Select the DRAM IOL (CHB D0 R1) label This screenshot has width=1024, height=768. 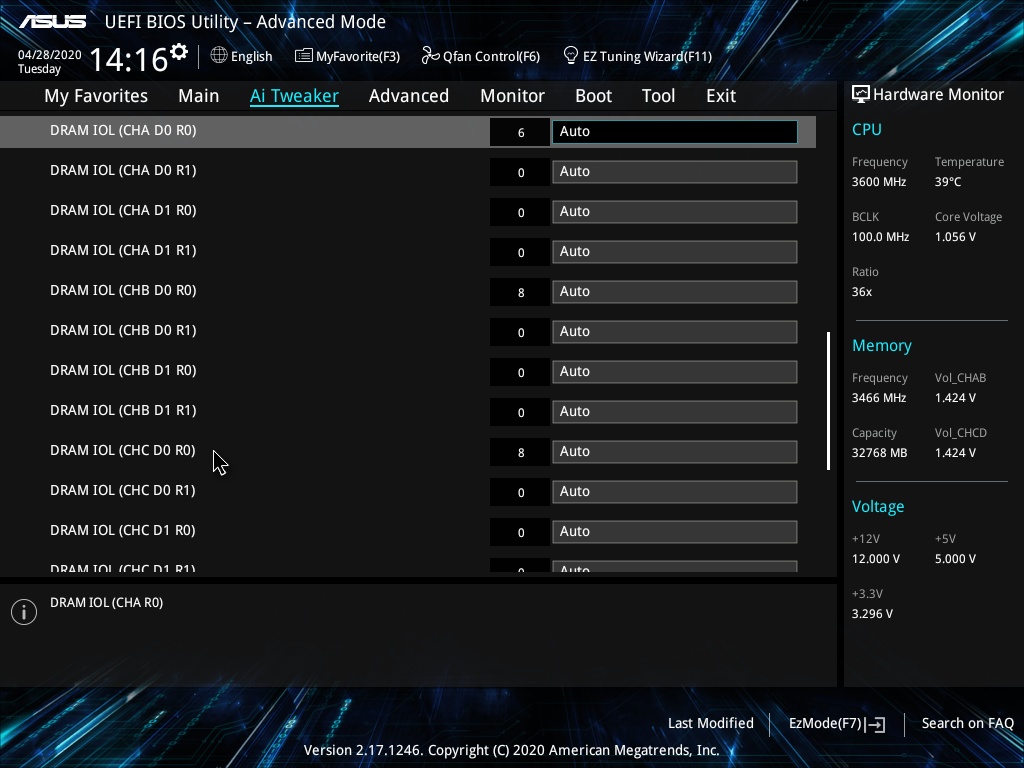123,330
